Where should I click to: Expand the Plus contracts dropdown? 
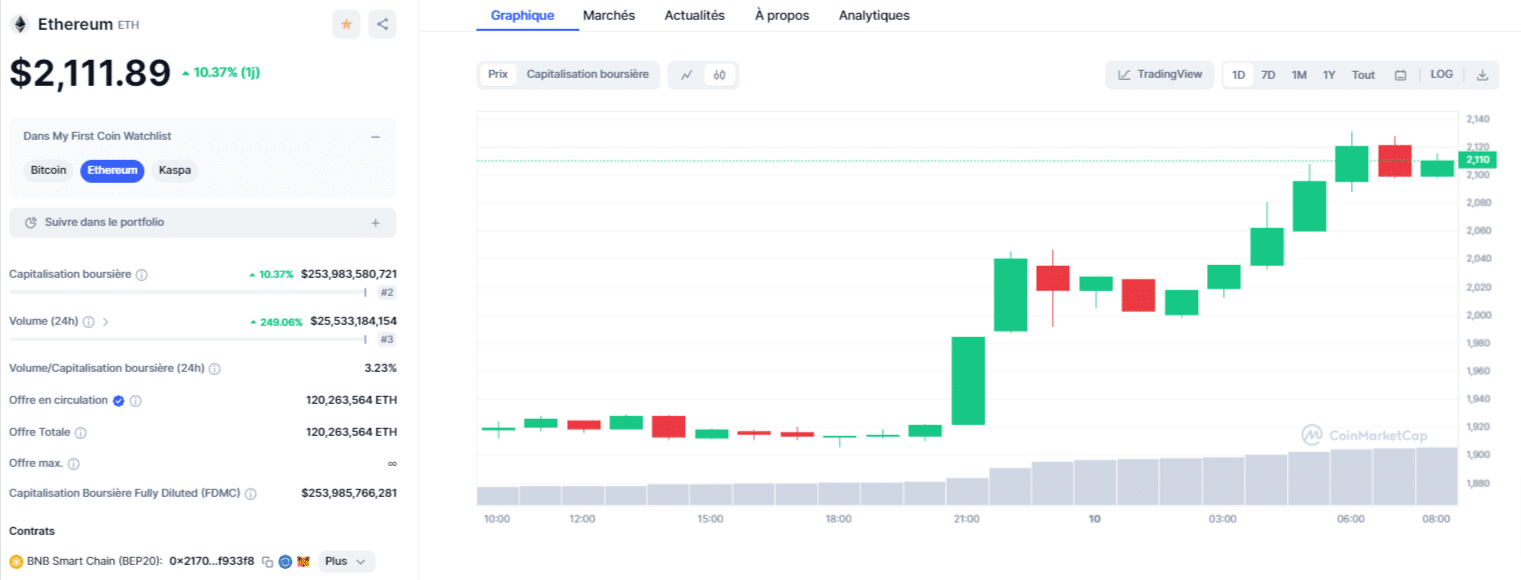(346, 561)
